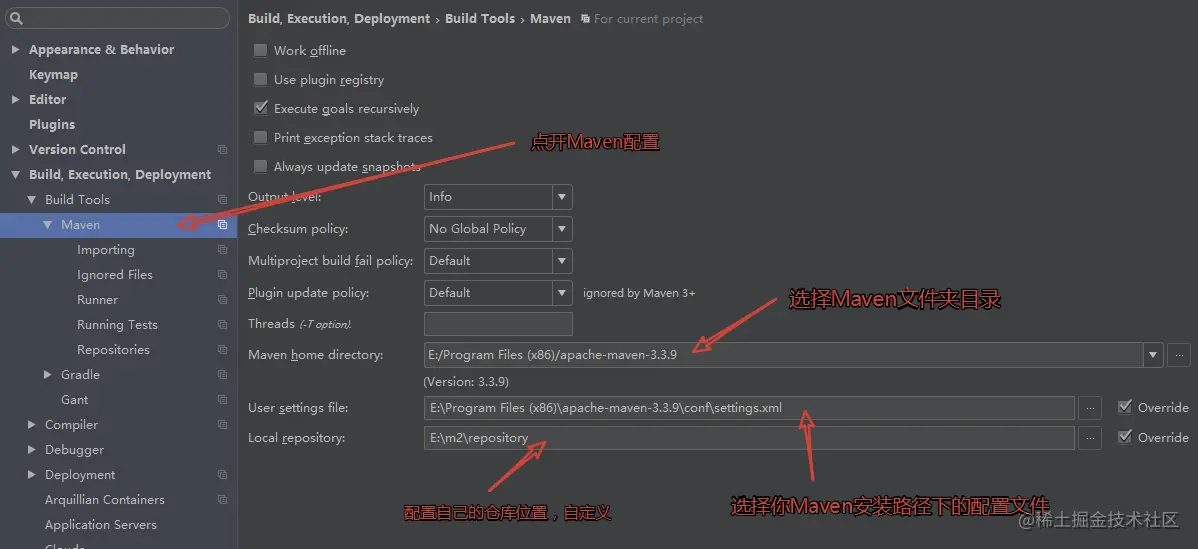Browse for User settings file
Viewport: 1198px width, 549px height.
point(1090,408)
